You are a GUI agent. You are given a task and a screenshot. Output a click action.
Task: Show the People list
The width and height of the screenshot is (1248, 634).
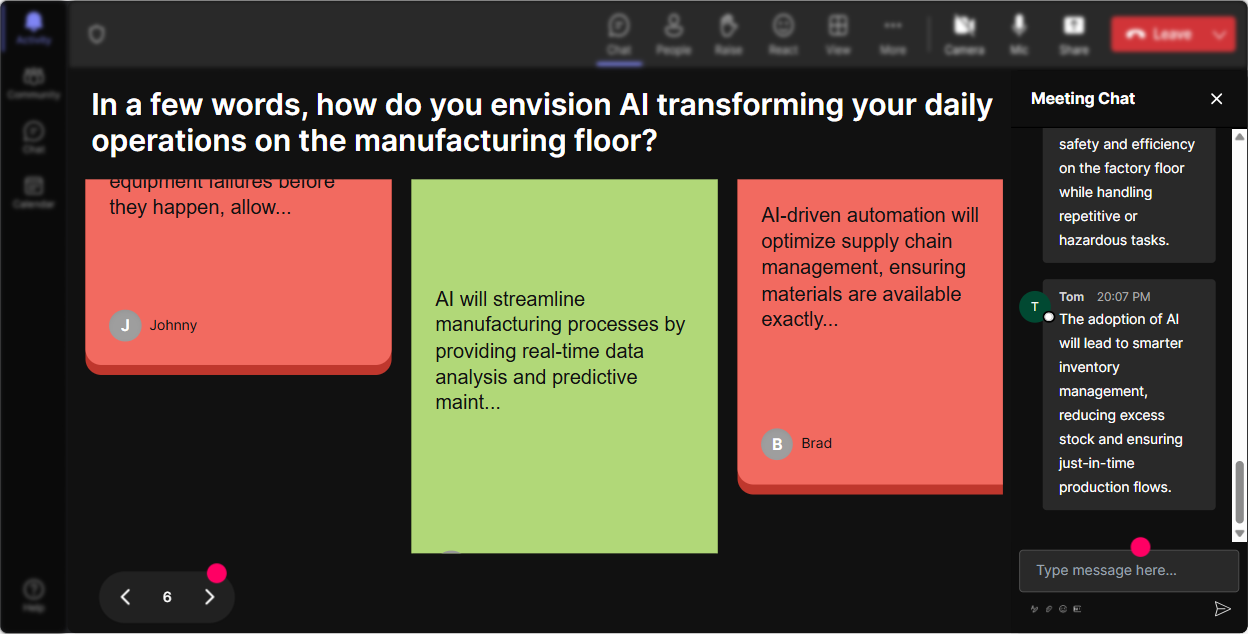(x=674, y=34)
